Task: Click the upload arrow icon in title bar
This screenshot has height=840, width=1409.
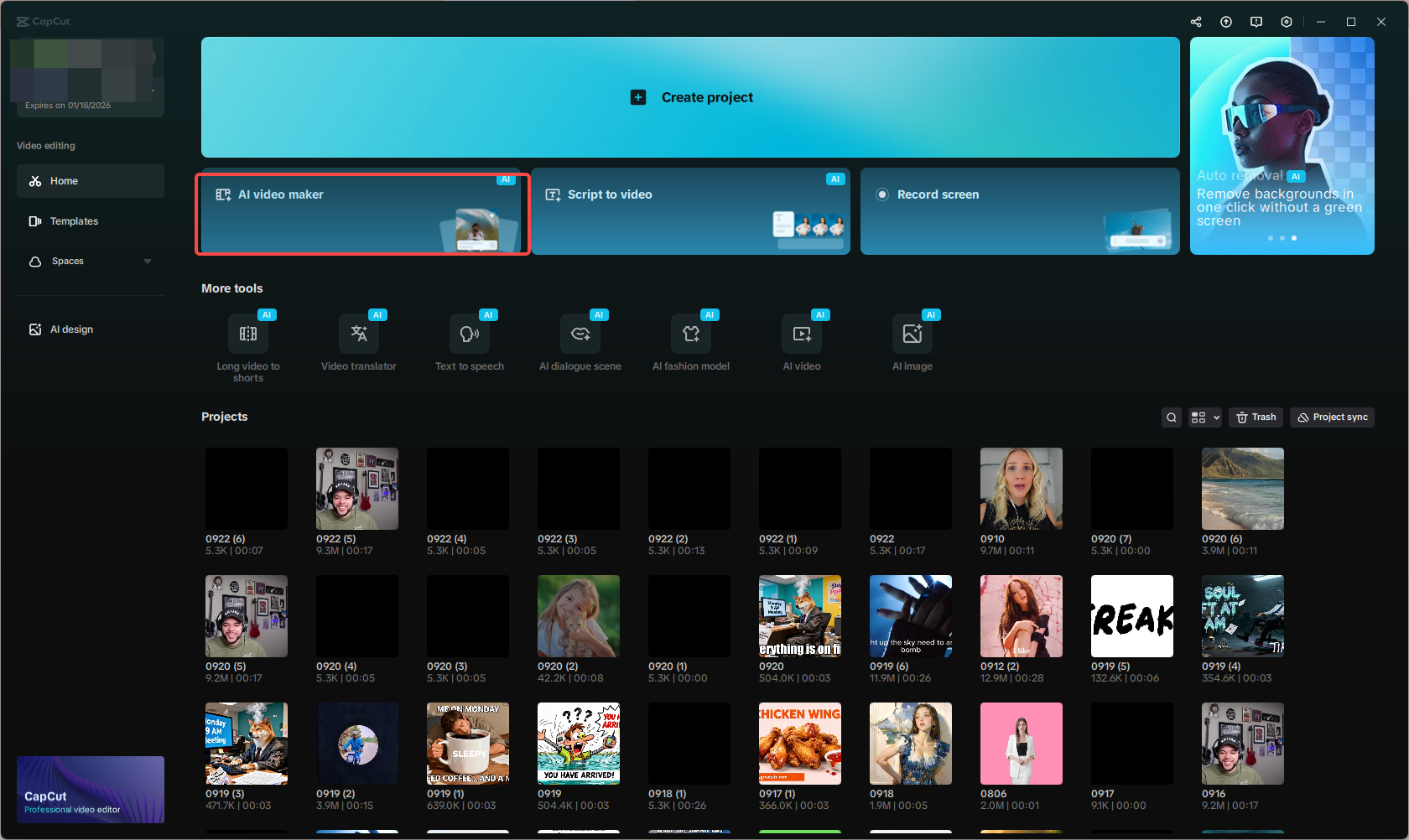Action: pos(1226,22)
